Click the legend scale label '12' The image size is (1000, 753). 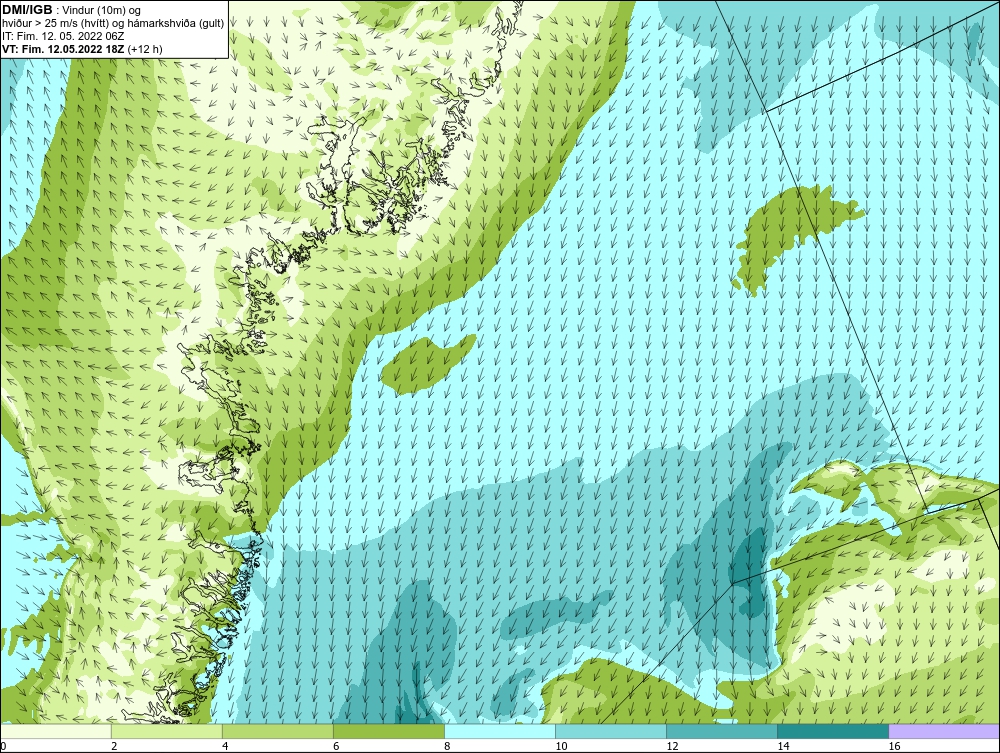pos(672,747)
